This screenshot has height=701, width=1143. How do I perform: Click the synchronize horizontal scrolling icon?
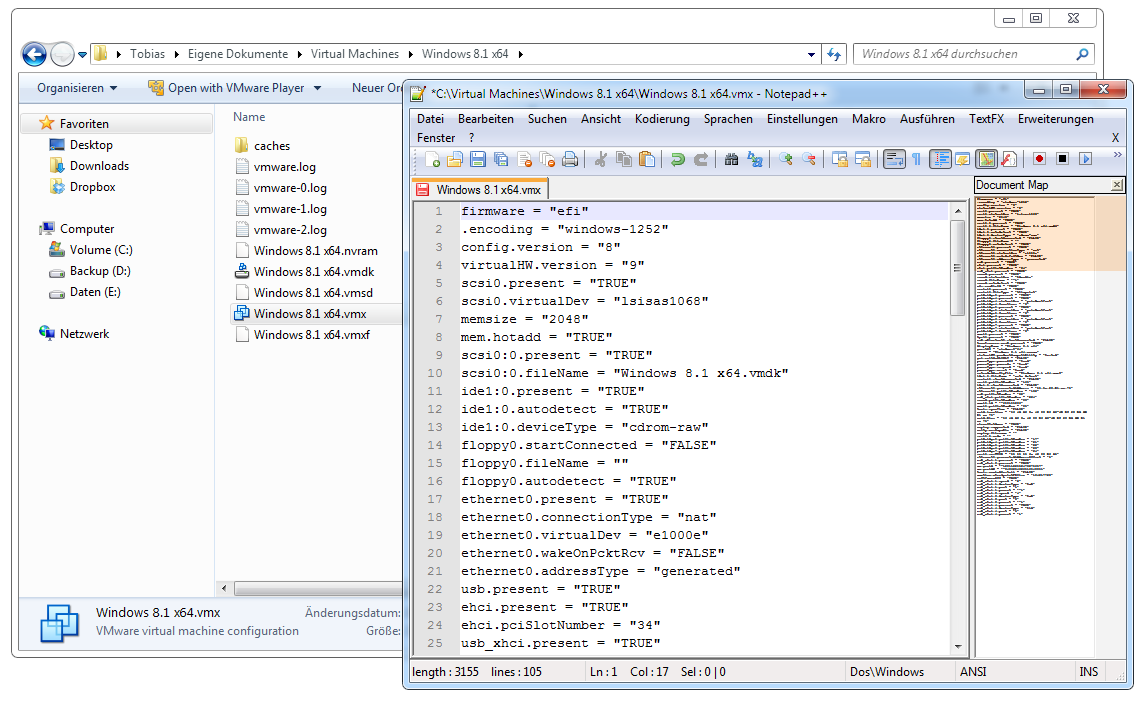coord(863,159)
